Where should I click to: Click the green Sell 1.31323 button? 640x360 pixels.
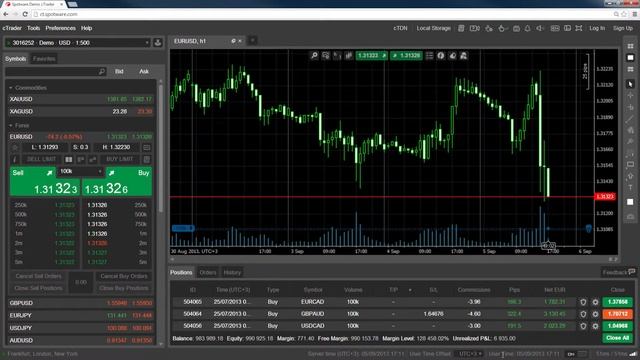pyautogui.click(x=44, y=182)
